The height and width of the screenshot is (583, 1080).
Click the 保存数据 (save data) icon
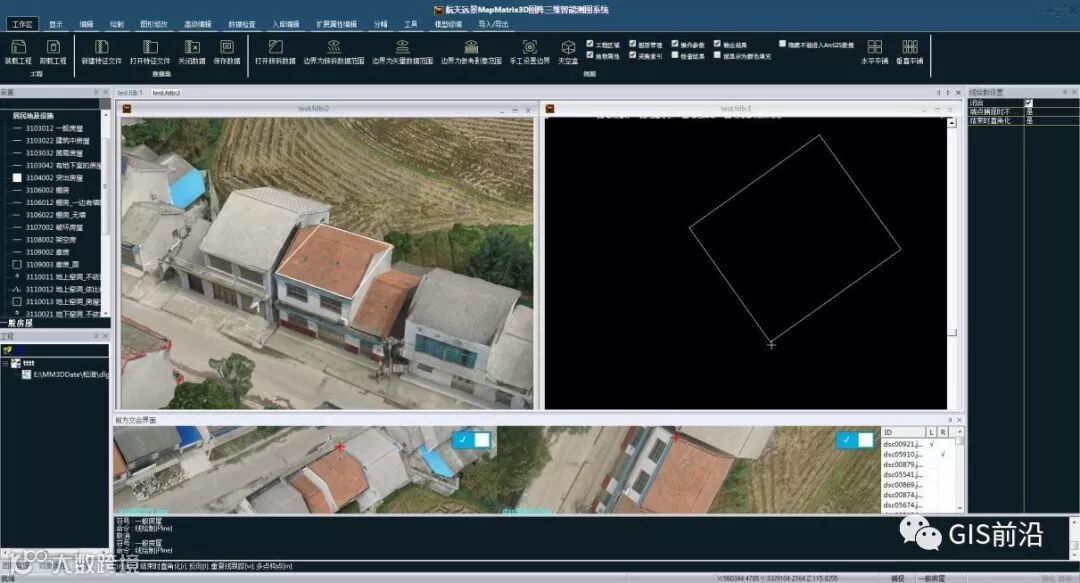(x=227, y=47)
